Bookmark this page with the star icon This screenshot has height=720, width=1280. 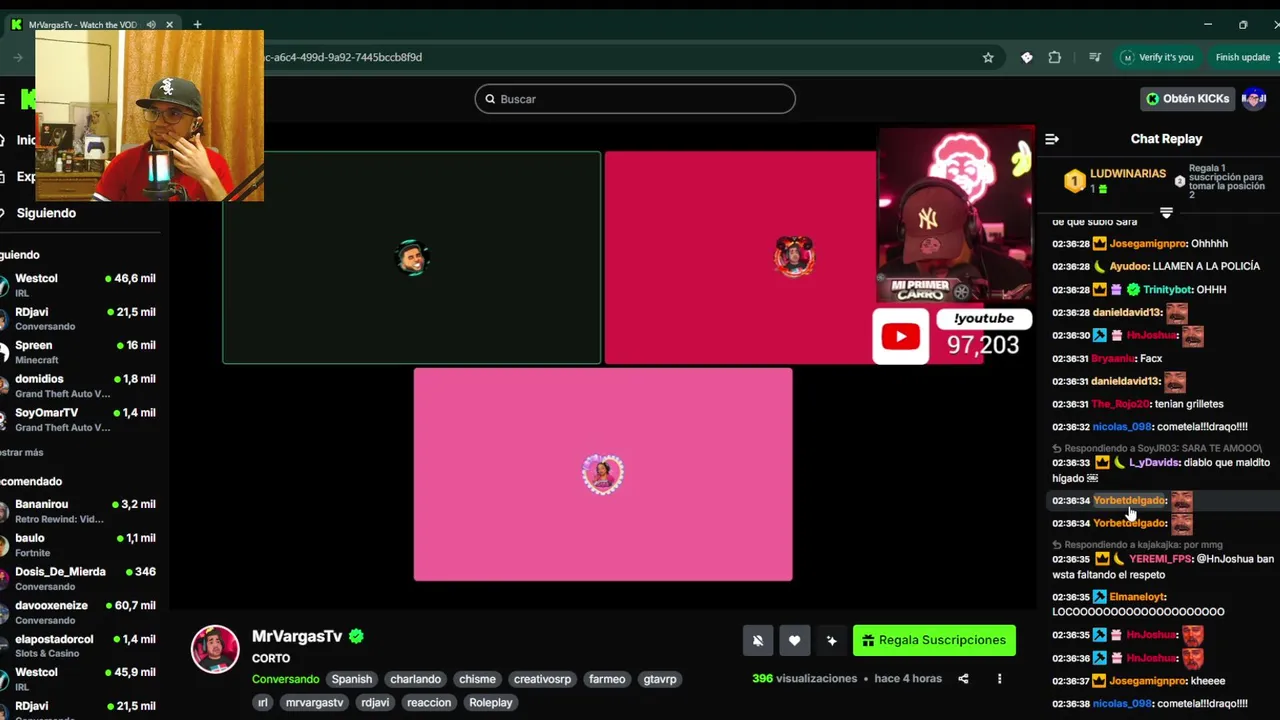988,57
